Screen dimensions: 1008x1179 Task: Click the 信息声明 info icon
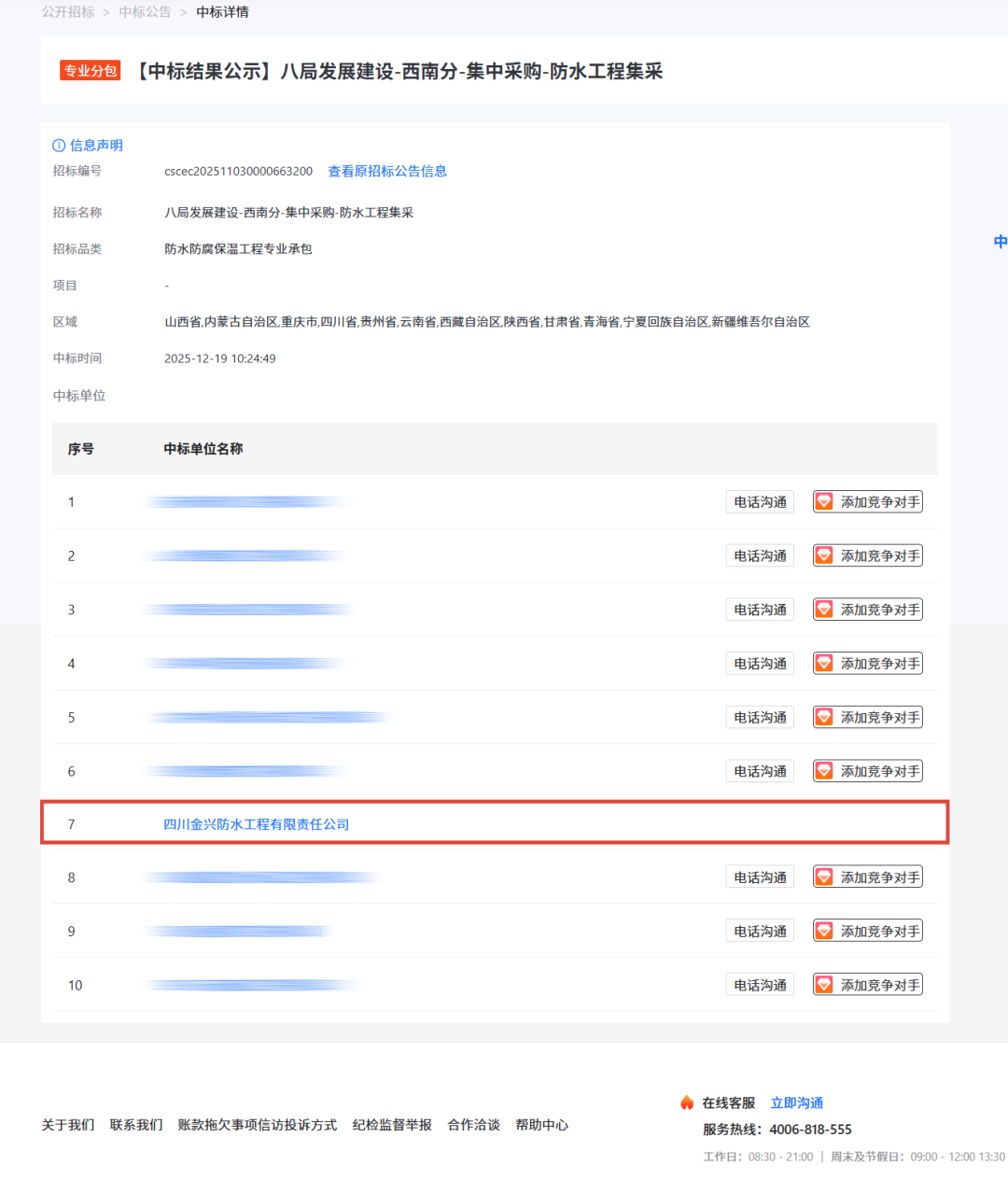coord(57,146)
